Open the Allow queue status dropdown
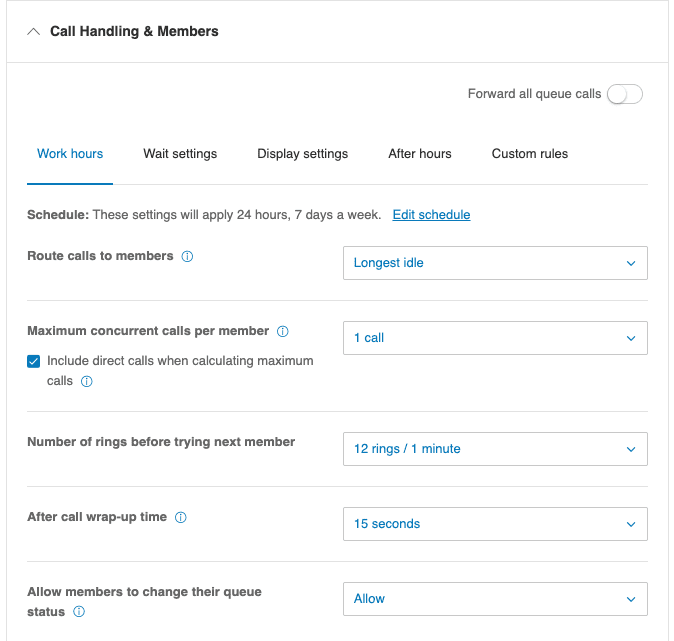The width and height of the screenshot is (674, 641). [495, 599]
